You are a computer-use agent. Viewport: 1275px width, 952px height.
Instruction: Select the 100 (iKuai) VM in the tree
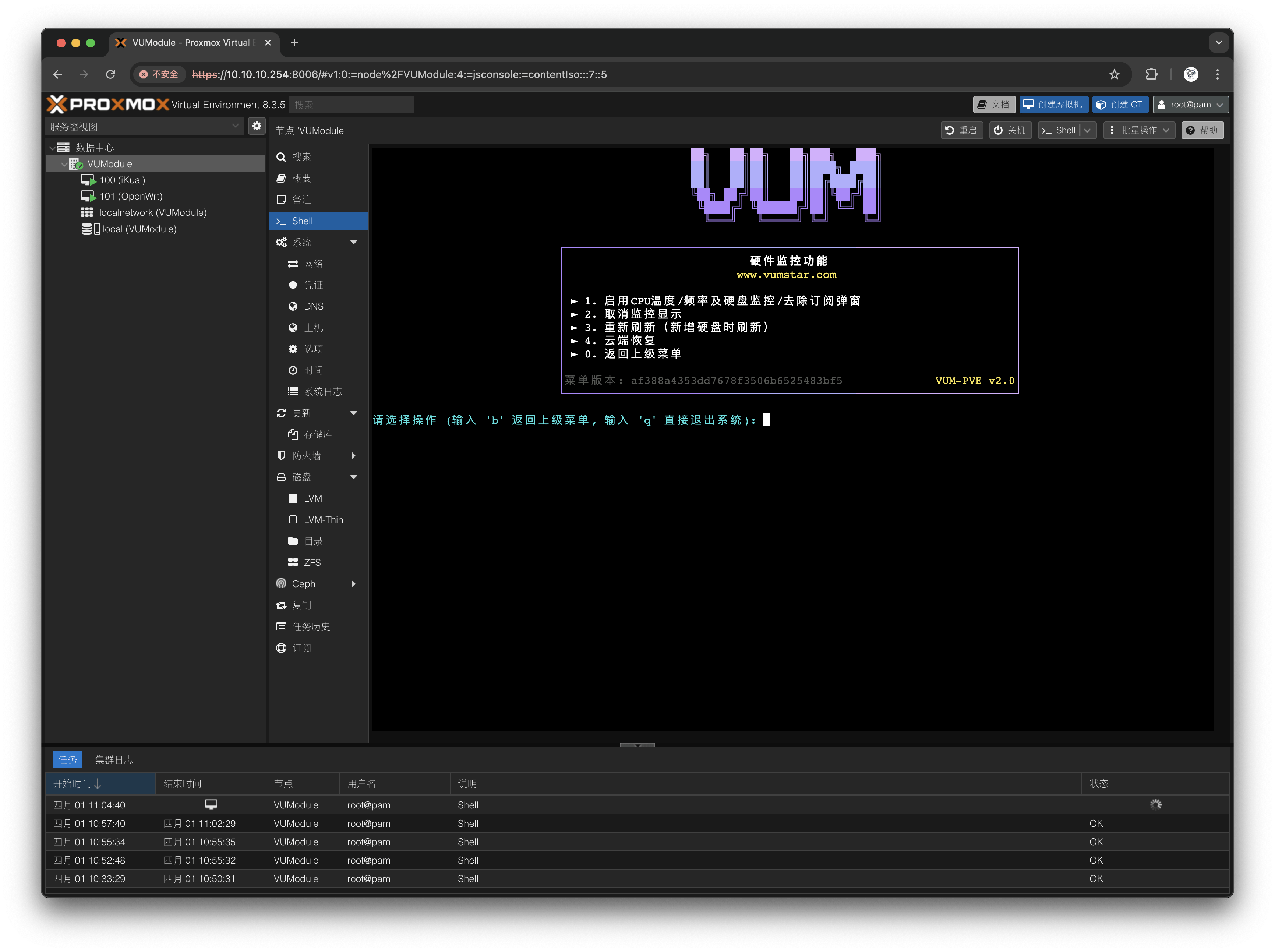pyautogui.click(x=121, y=180)
